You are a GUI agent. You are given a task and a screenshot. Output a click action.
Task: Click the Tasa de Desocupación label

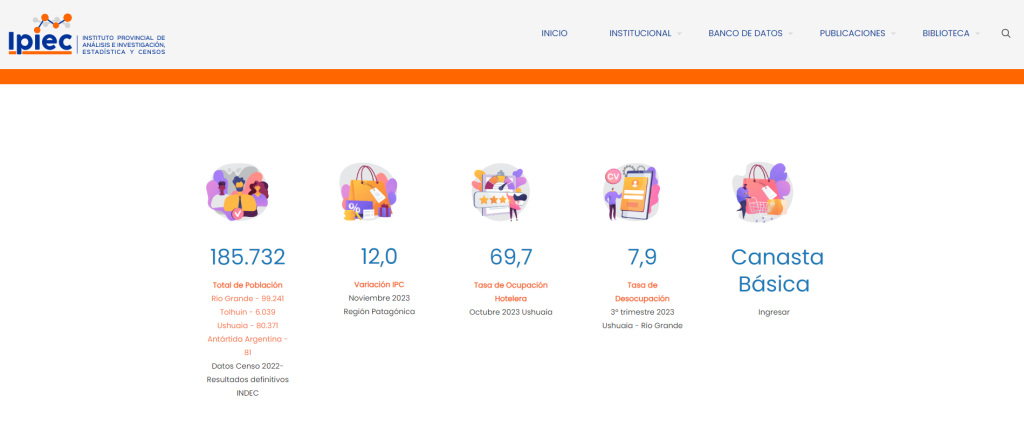pos(642,291)
